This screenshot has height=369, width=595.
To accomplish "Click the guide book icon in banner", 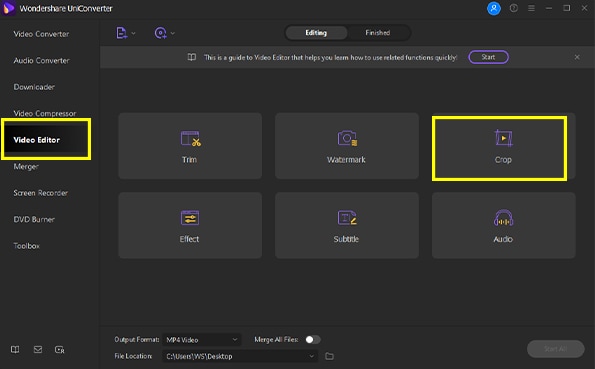I will click(x=192, y=57).
